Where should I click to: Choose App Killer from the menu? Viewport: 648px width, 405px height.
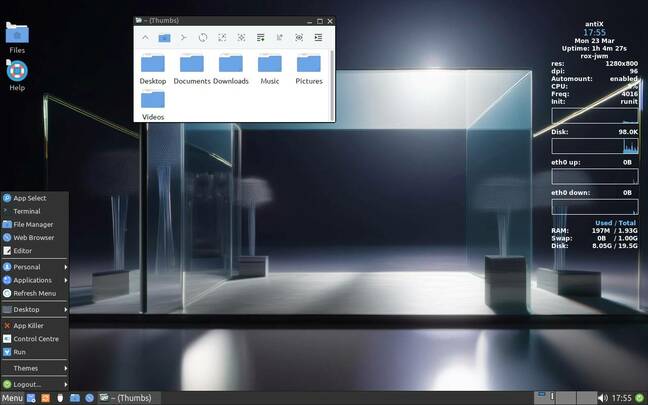(x=28, y=325)
